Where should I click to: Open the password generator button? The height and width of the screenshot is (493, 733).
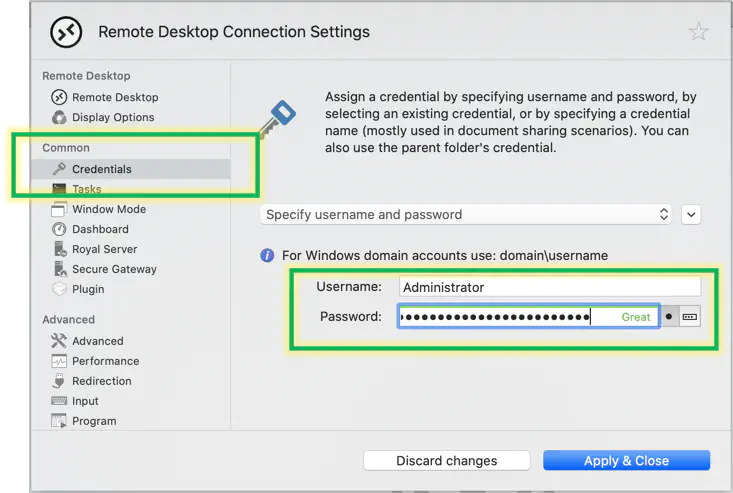(x=690, y=317)
